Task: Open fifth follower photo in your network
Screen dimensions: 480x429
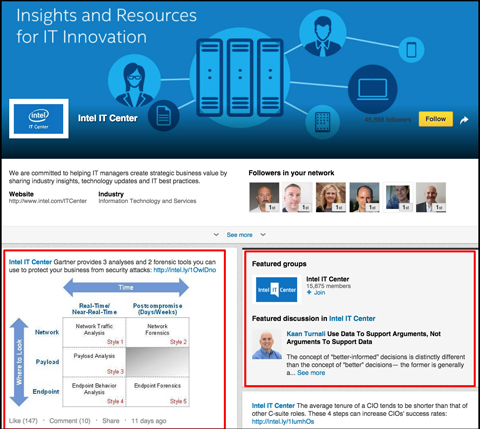Action: 397,197
